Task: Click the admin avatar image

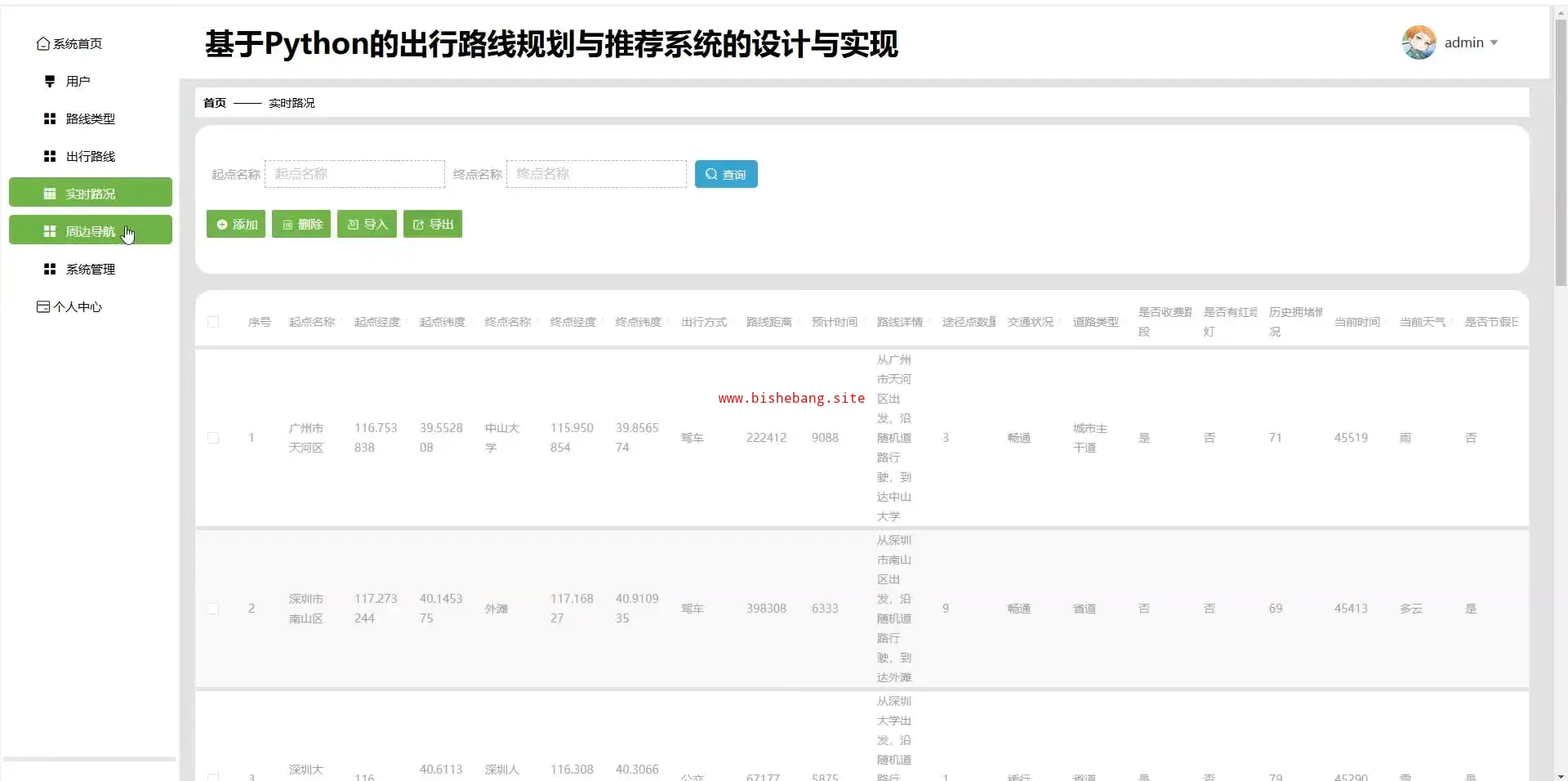Action: pos(1419,42)
